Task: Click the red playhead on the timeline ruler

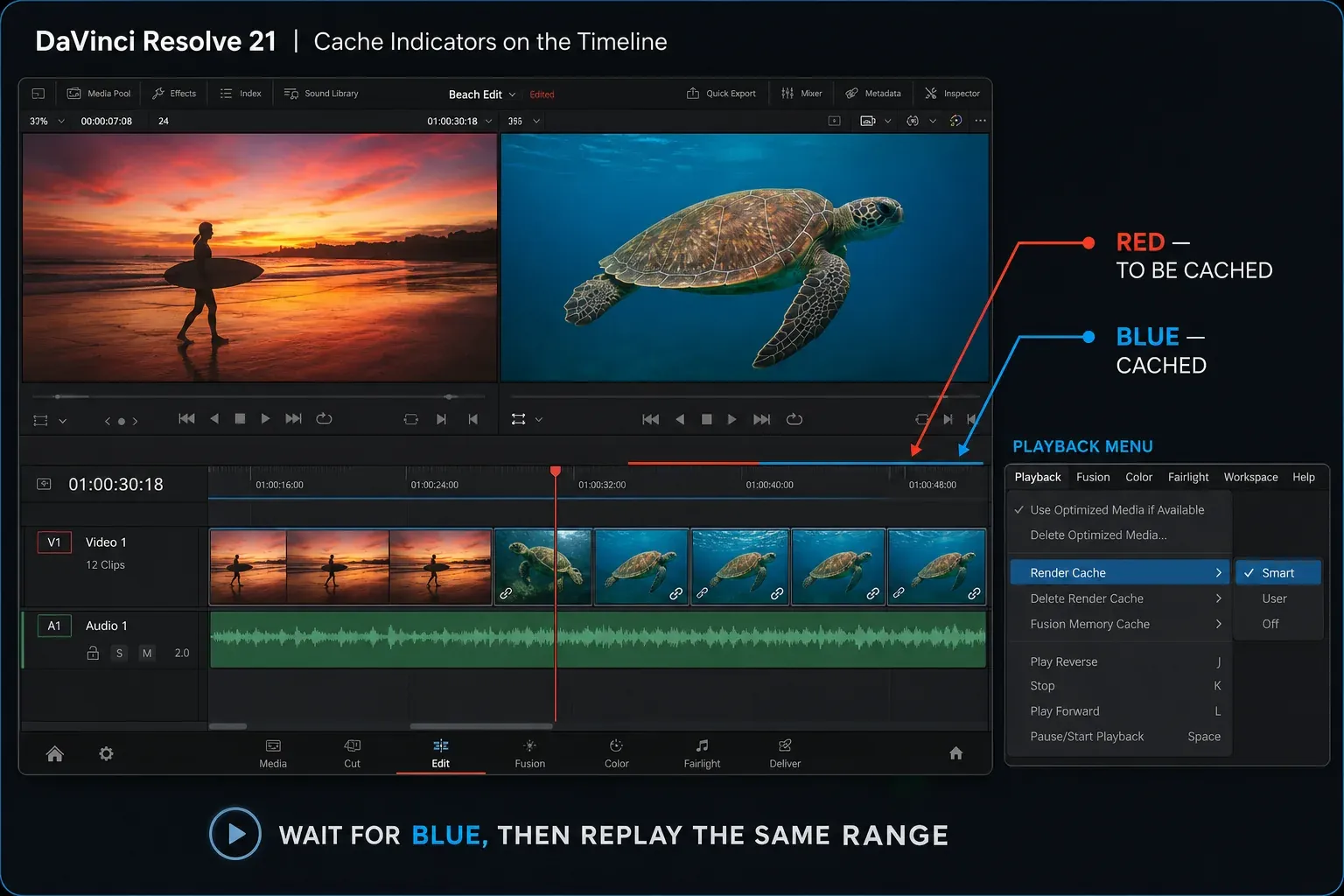Action: 556,472
